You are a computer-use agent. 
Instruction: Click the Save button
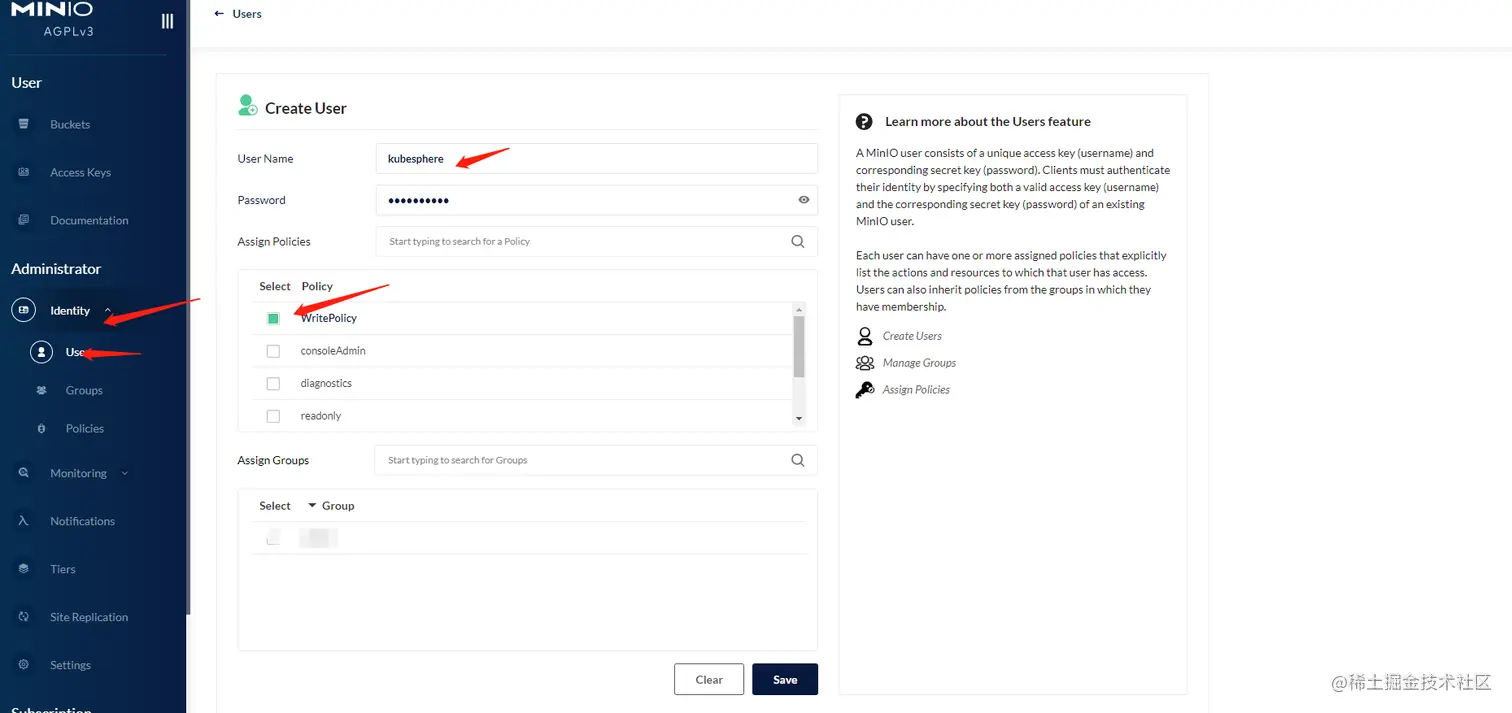(x=785, y=679)
